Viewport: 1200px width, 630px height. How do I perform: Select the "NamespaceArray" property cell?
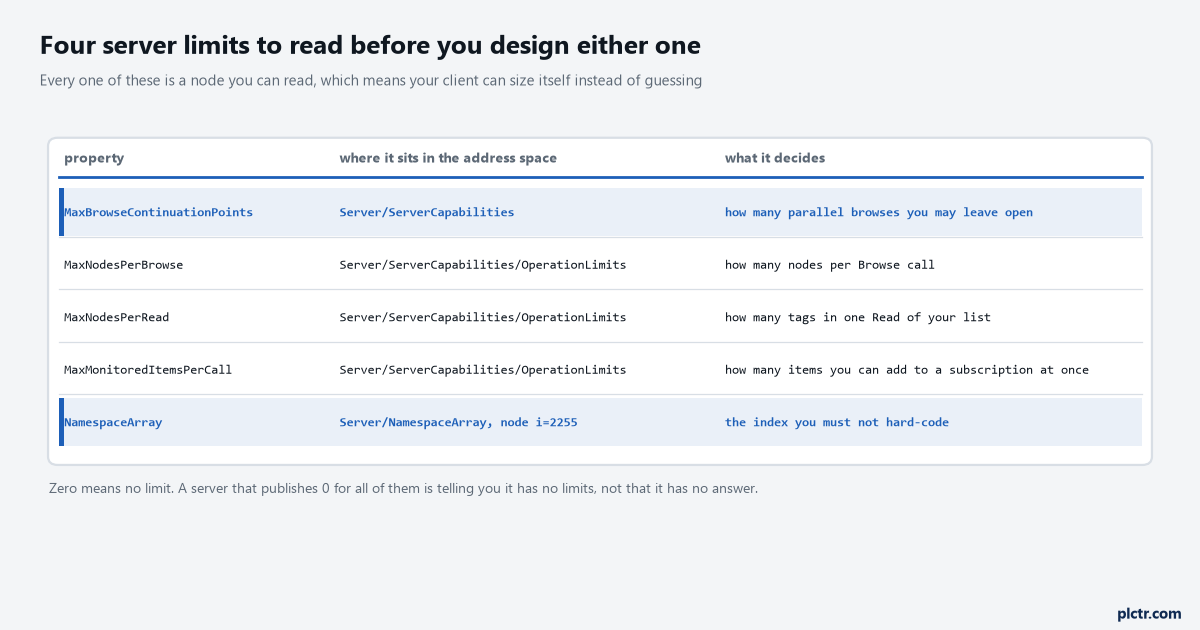113,422
